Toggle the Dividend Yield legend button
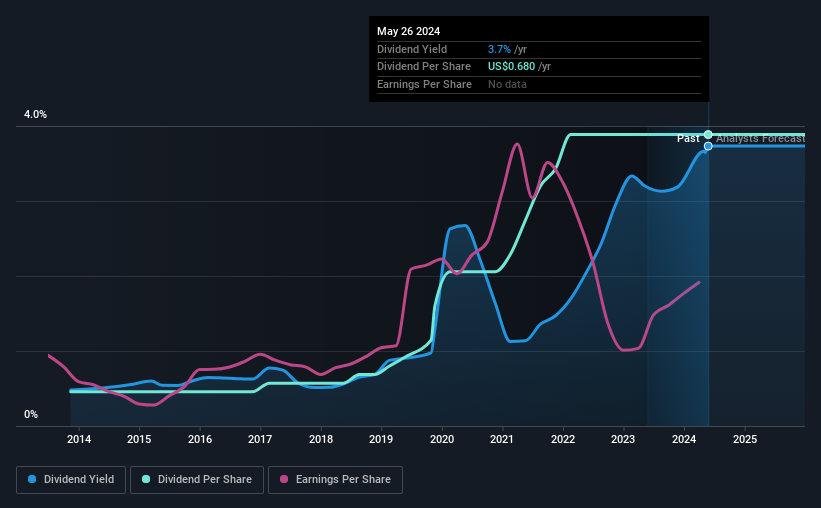 pyautogui.click(x=71, y=480)
